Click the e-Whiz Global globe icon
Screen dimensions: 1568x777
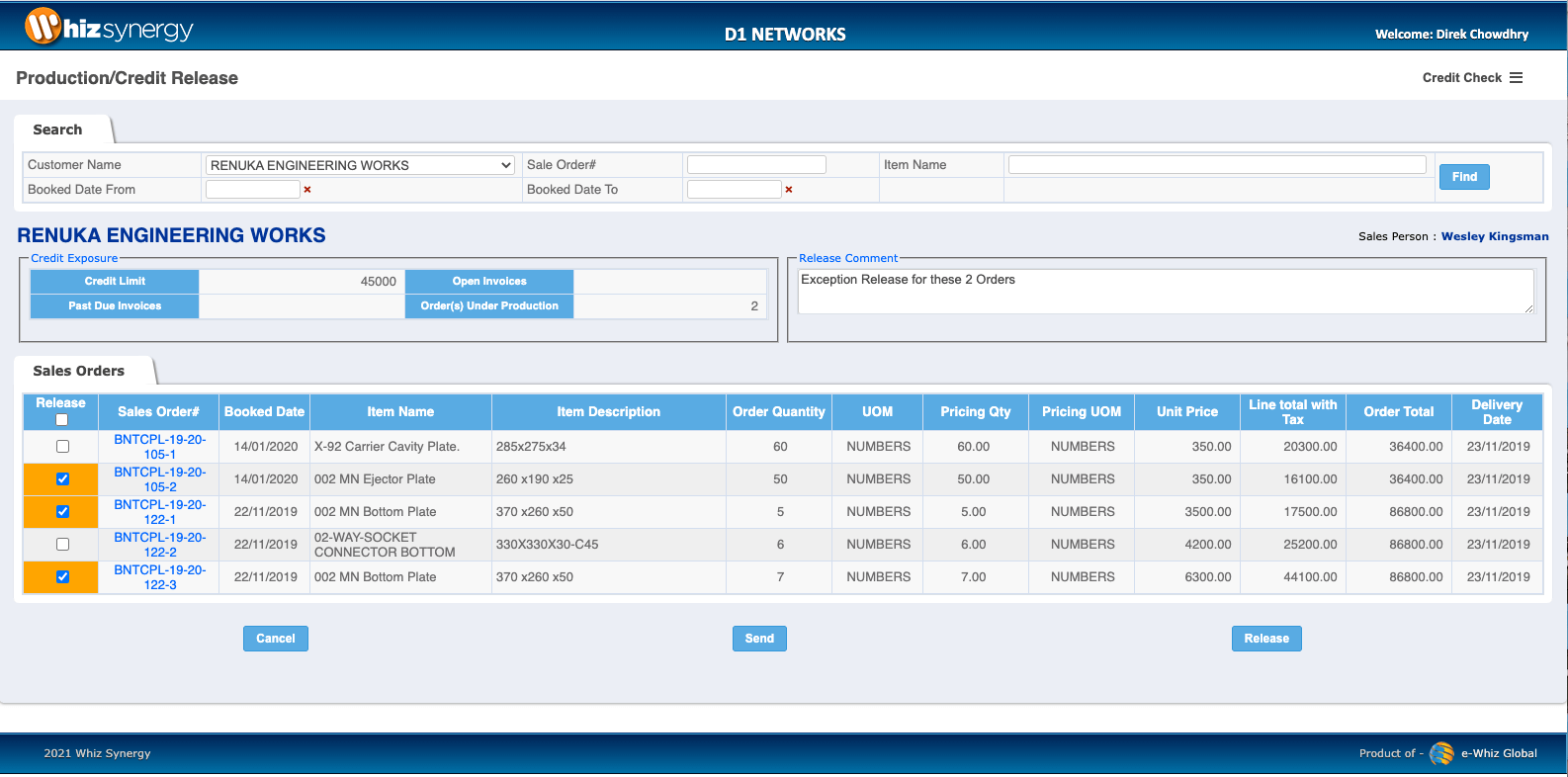tap(1441, 753)
